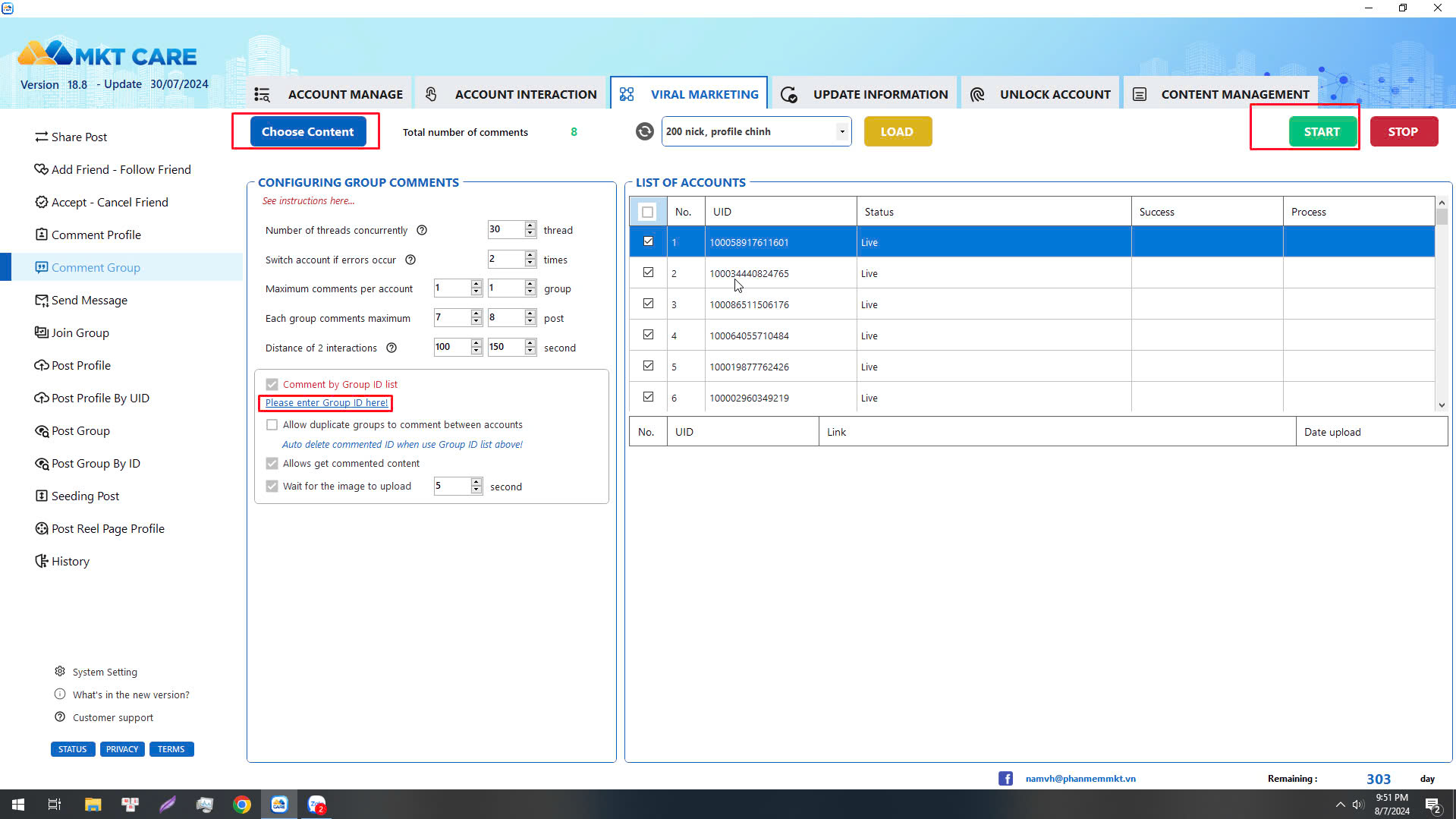Show hidden icons in system tray
The height and width of the screenshot is (819, 1456).
pos(1340,805)
